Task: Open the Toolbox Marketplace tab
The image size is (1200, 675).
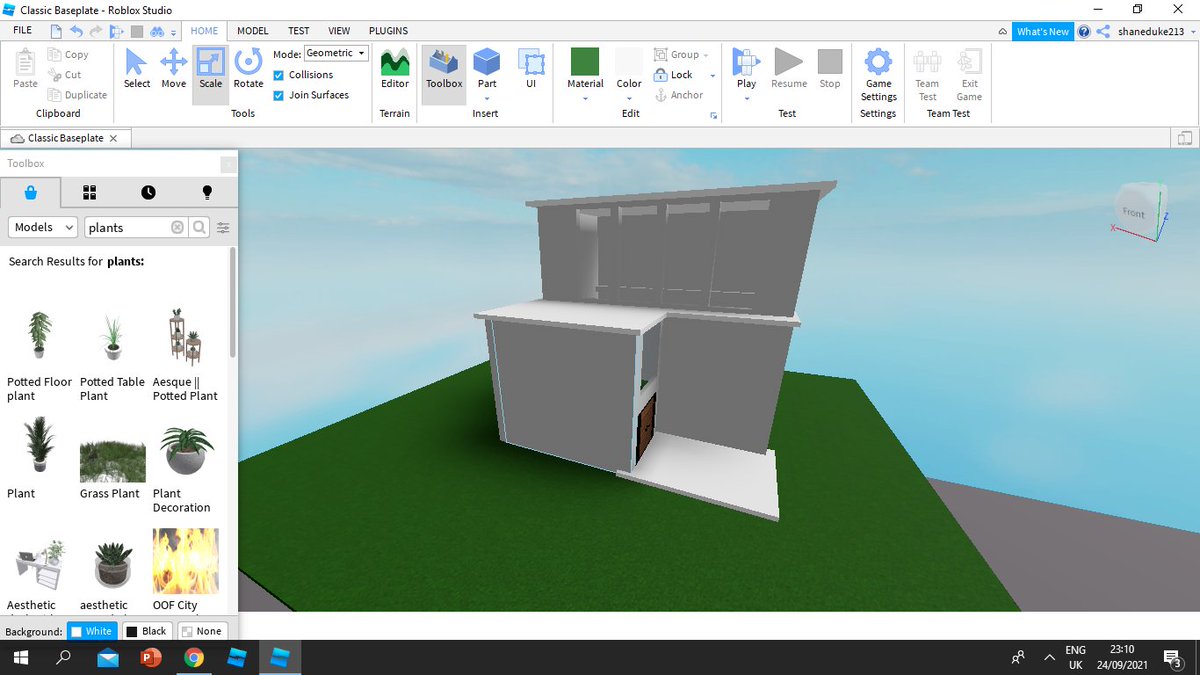Action: (x=31, y=192)
